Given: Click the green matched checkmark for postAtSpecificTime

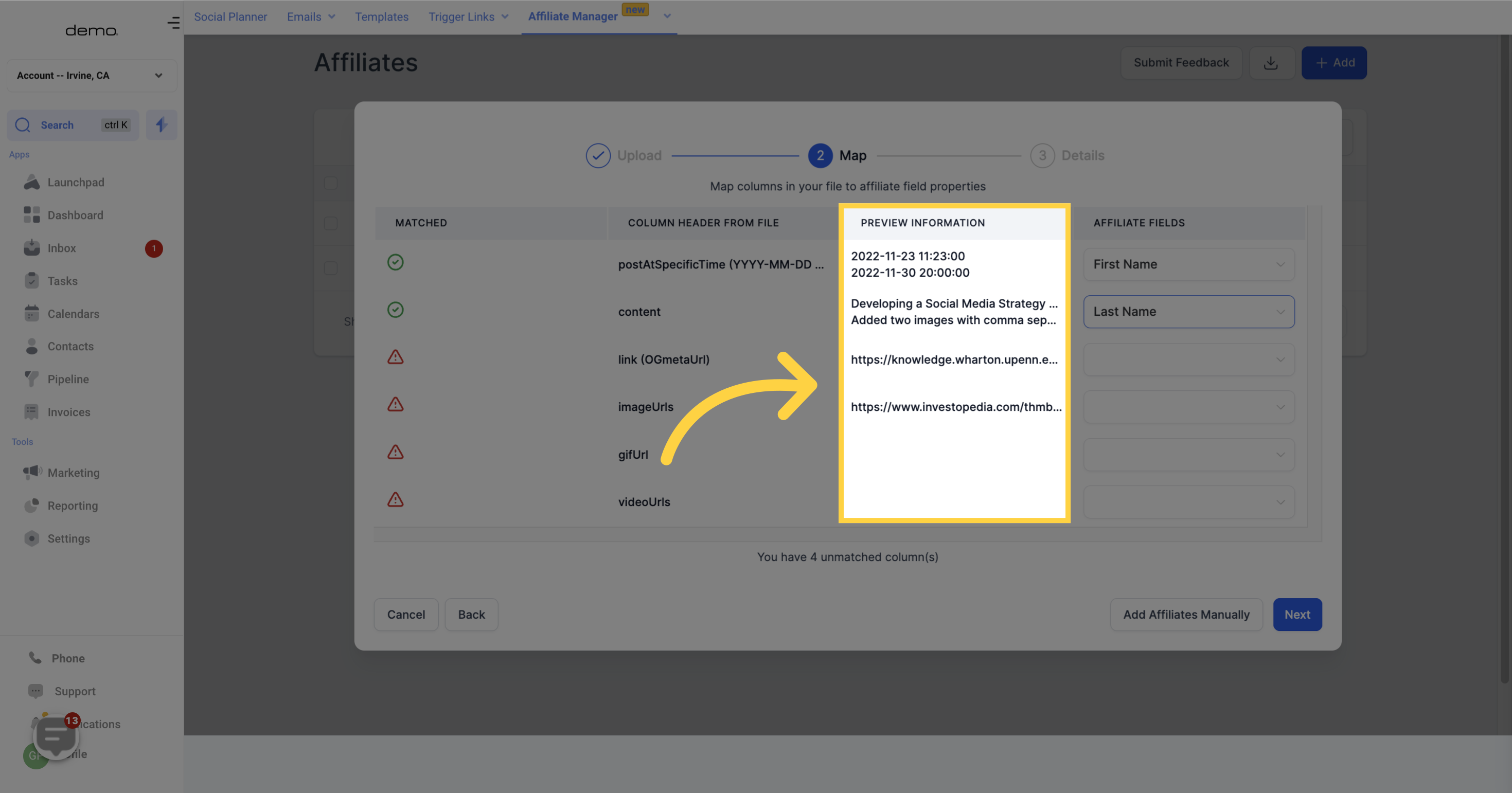Looking at the screenshot, I should tap(396, 262).
